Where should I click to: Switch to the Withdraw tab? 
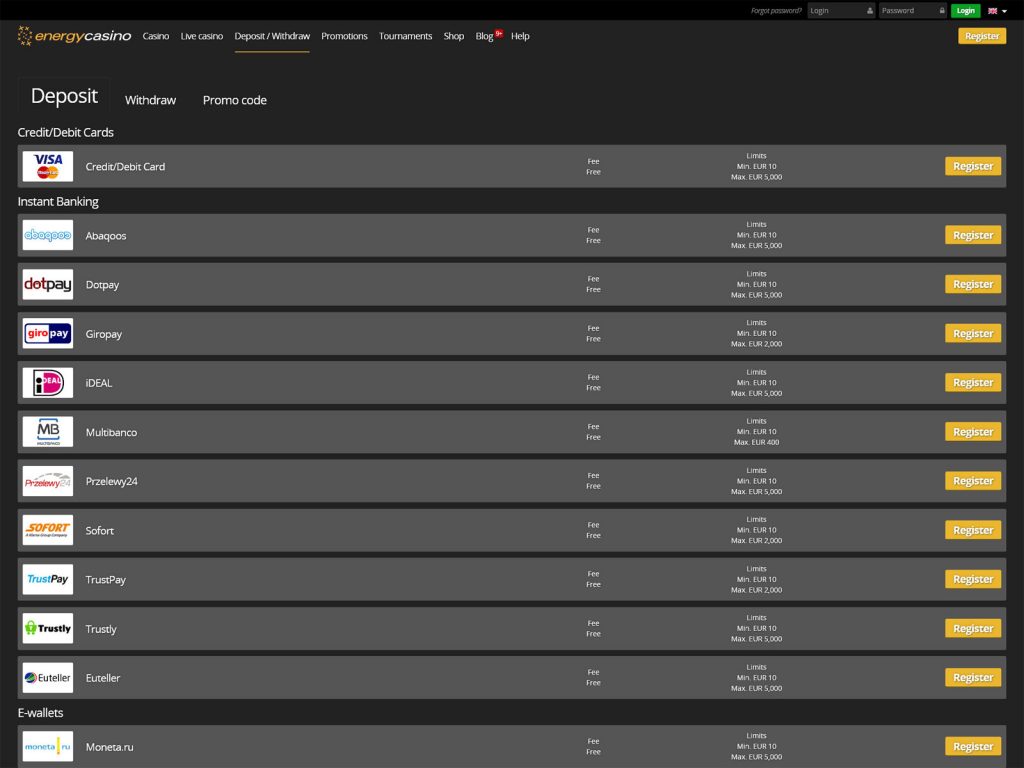click(x=150, y=100)
